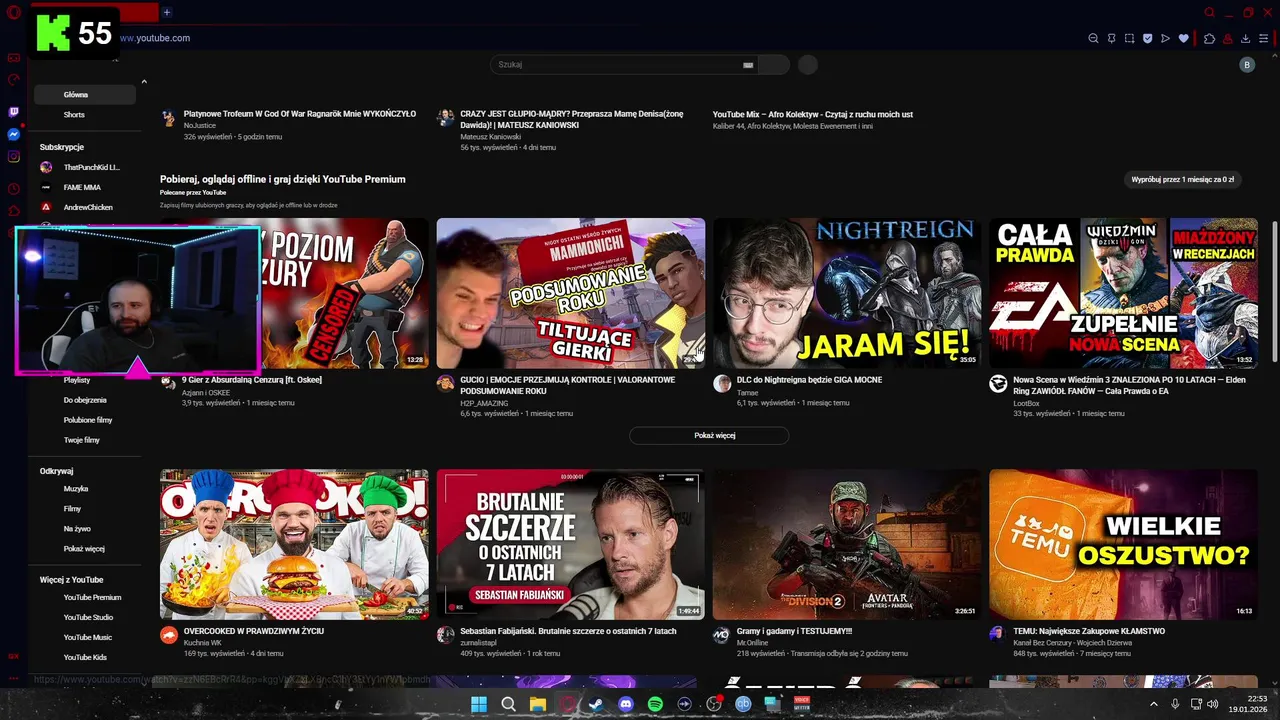Open the Kuchnia WK channel name
Viewport: 1280px width, 720px height.
click(x=203, y=643)
